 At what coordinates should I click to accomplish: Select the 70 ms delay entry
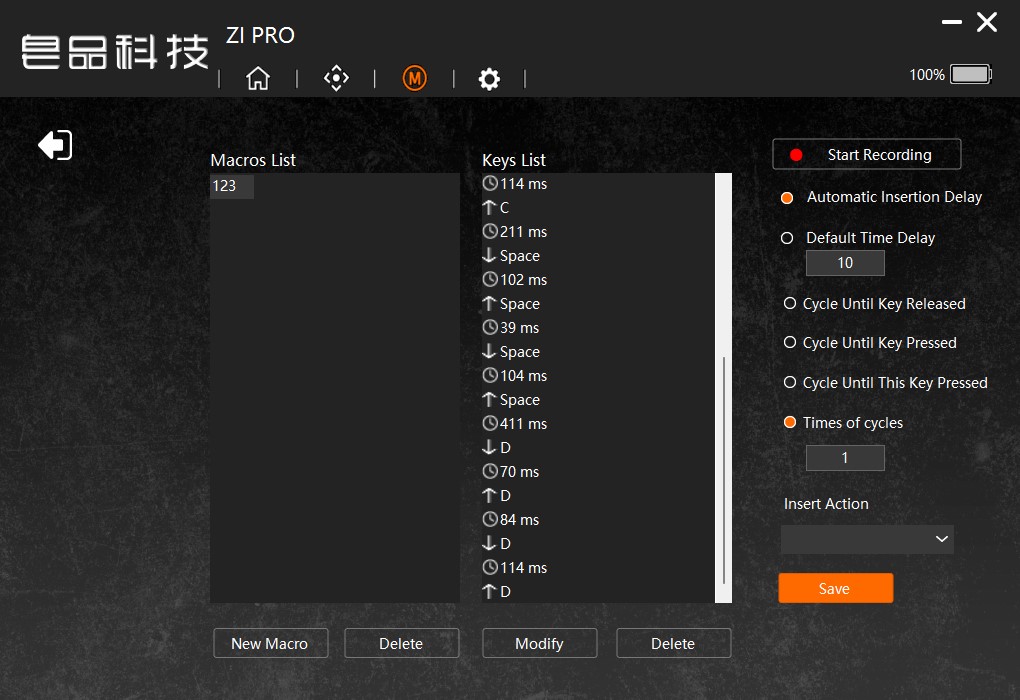[511, 472]
